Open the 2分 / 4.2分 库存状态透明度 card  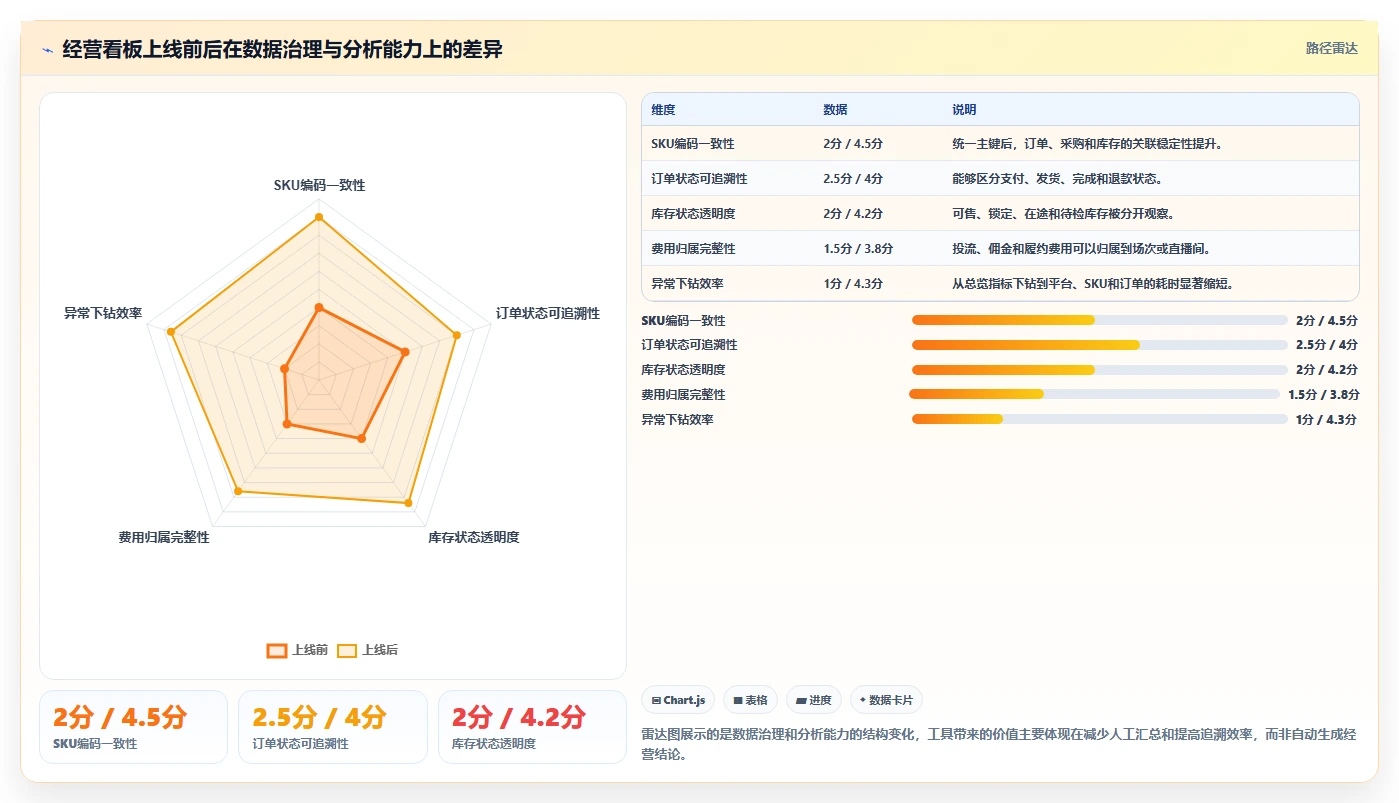532,727
